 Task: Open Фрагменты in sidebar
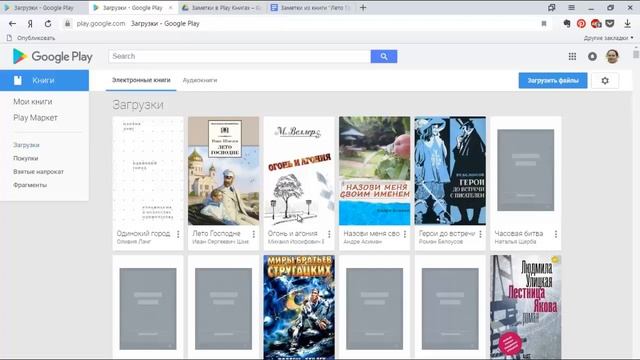tap(30, 185)
